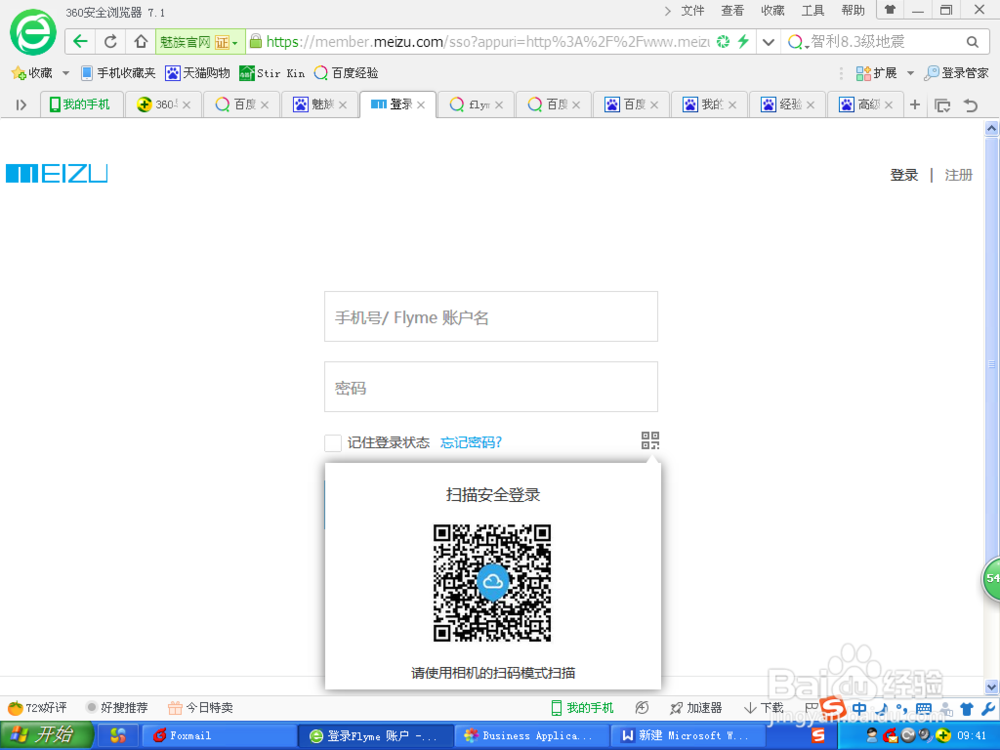Image resolution: width=1000 pixels, height=750 pixels.
Task: Open Stir Kin bookmark
Action: tap(272, 73)
